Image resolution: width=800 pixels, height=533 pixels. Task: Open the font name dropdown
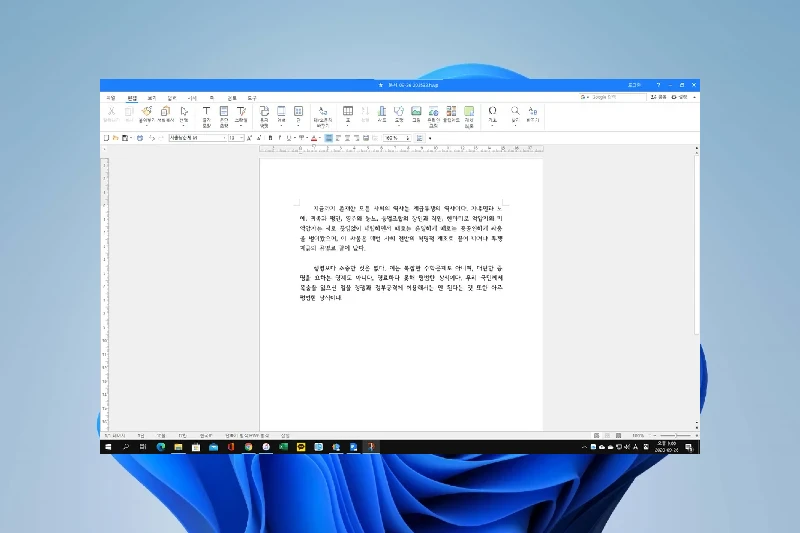pos(224,138)
